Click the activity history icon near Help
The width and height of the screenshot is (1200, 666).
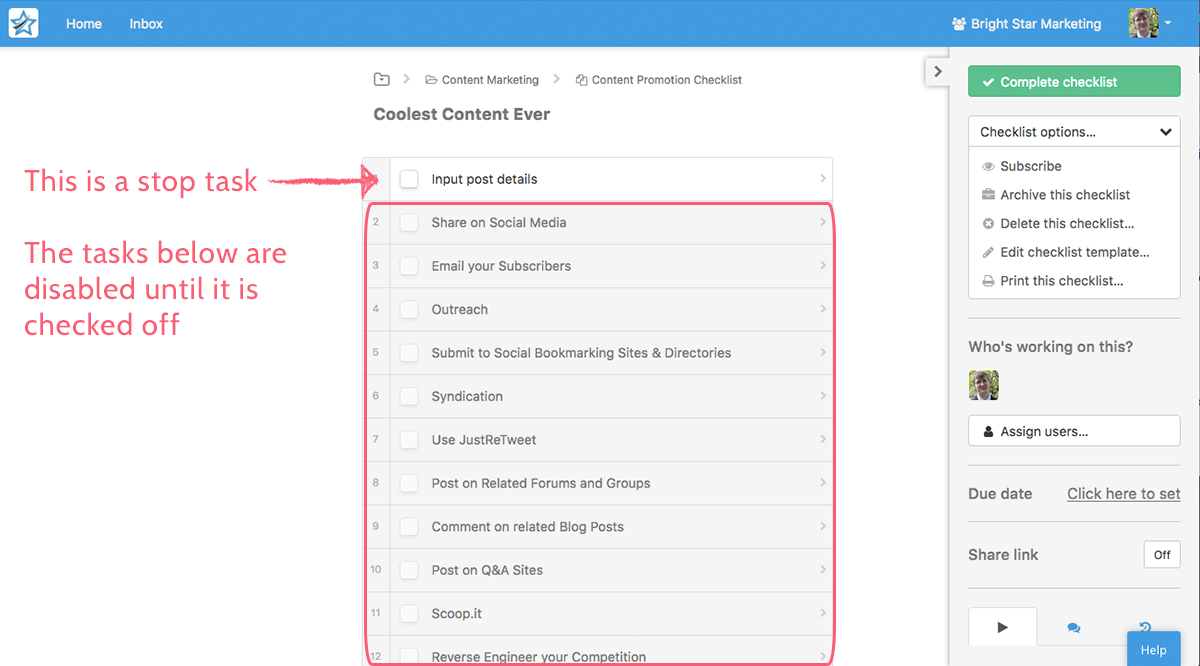(1143, 627)
